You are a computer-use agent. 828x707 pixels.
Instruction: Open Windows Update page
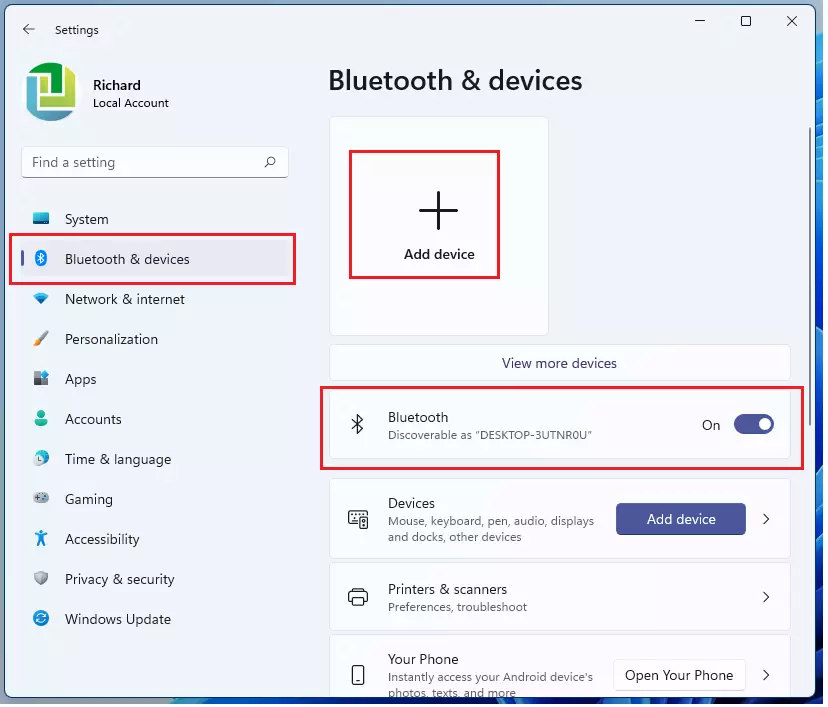[x=155, y=620]
